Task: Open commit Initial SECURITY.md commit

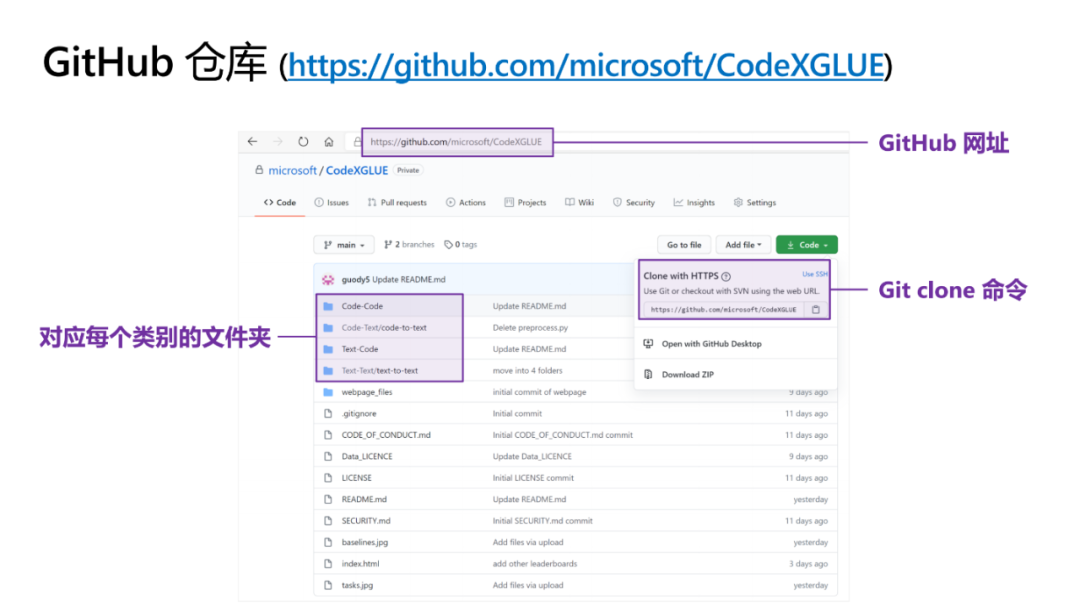Action: click(x=543, y=521)
